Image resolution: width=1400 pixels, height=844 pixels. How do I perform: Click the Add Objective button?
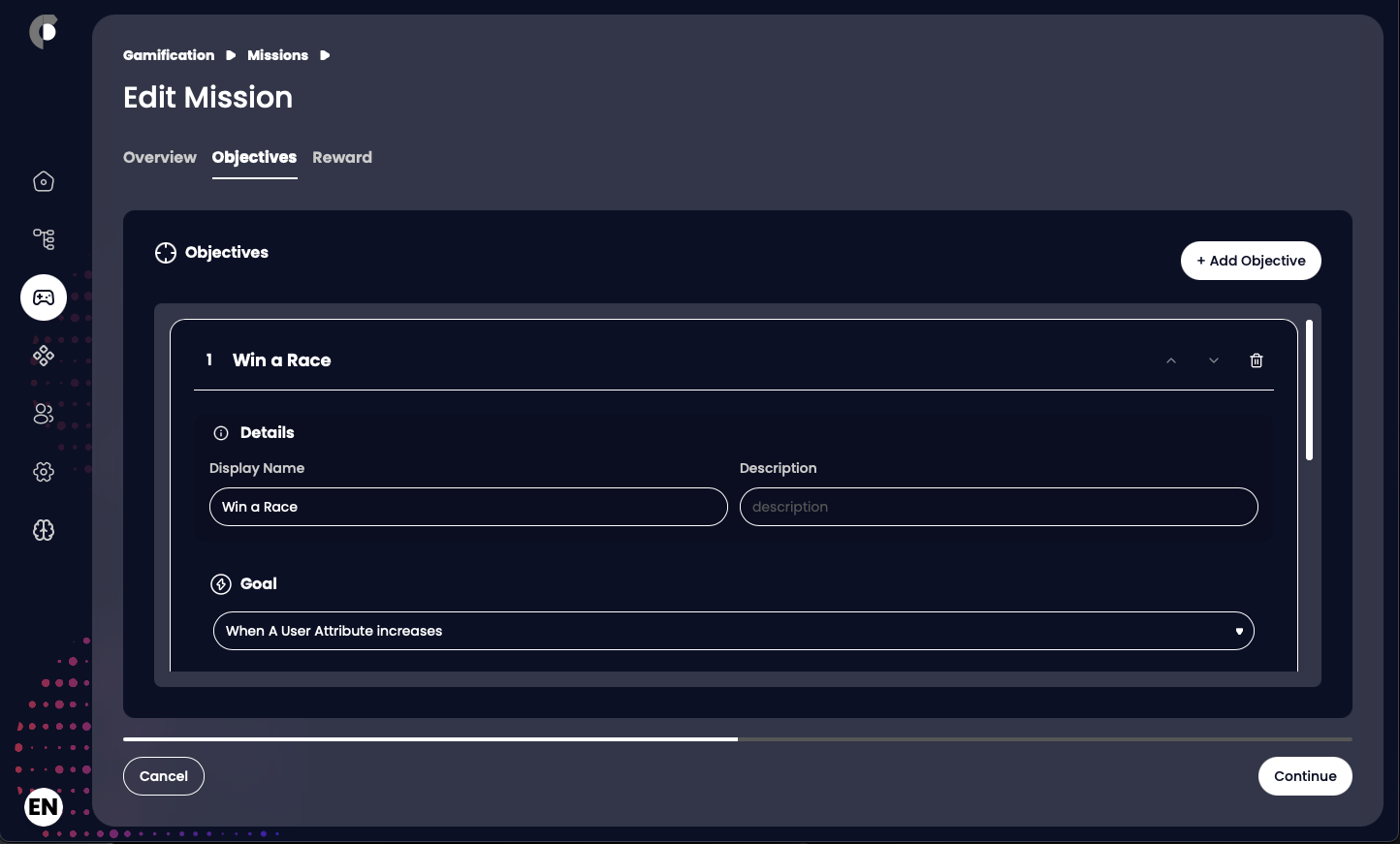click(1251, 261)
